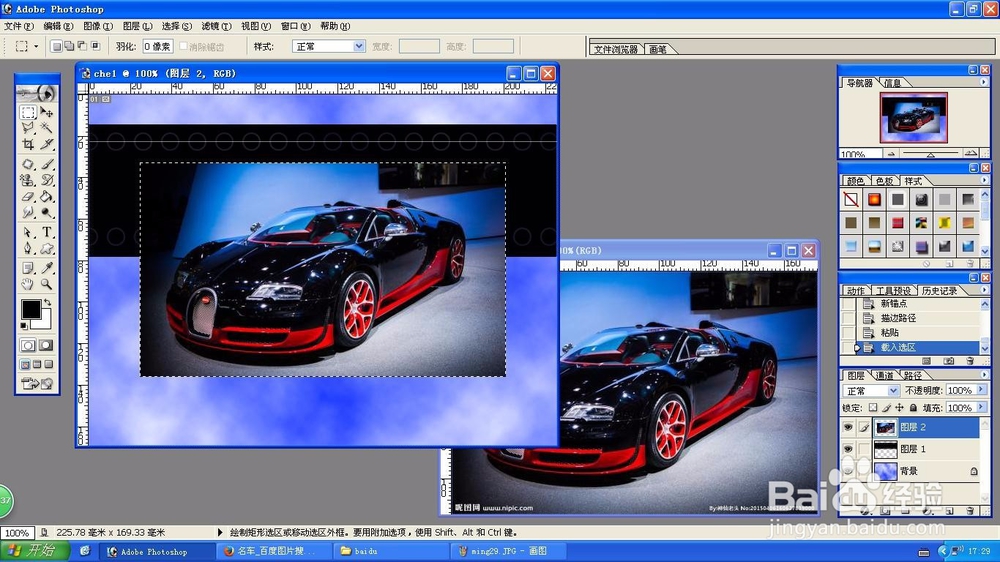The width and height of the screenshot is (1000, 562).
Task: Select 粘贴 history state
Action: pos(890,332)
